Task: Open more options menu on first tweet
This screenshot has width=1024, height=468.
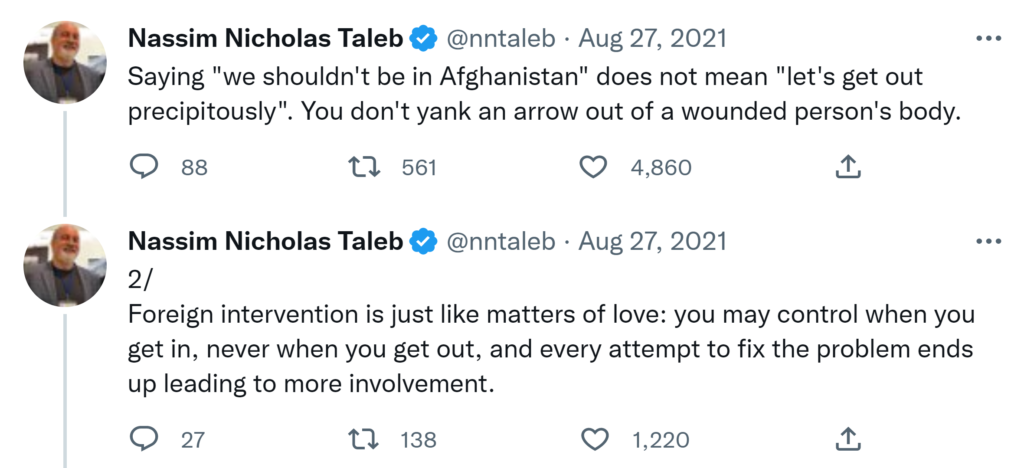Action: (x=988, y=38)
